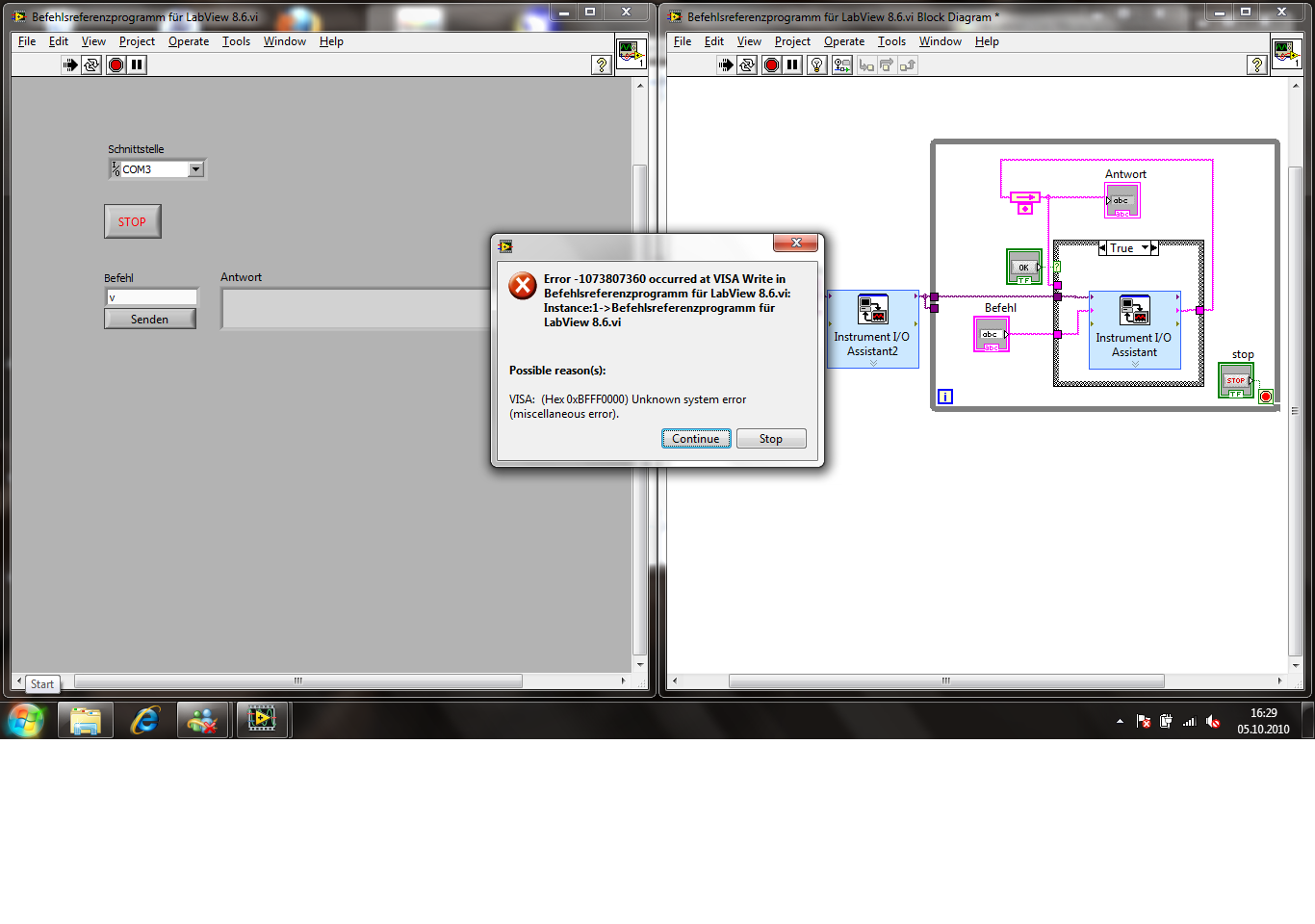Viewport: 1315px width, 924px height.
Task: Click the Block Diagram horizontal scrollbar
Action: 946,681
